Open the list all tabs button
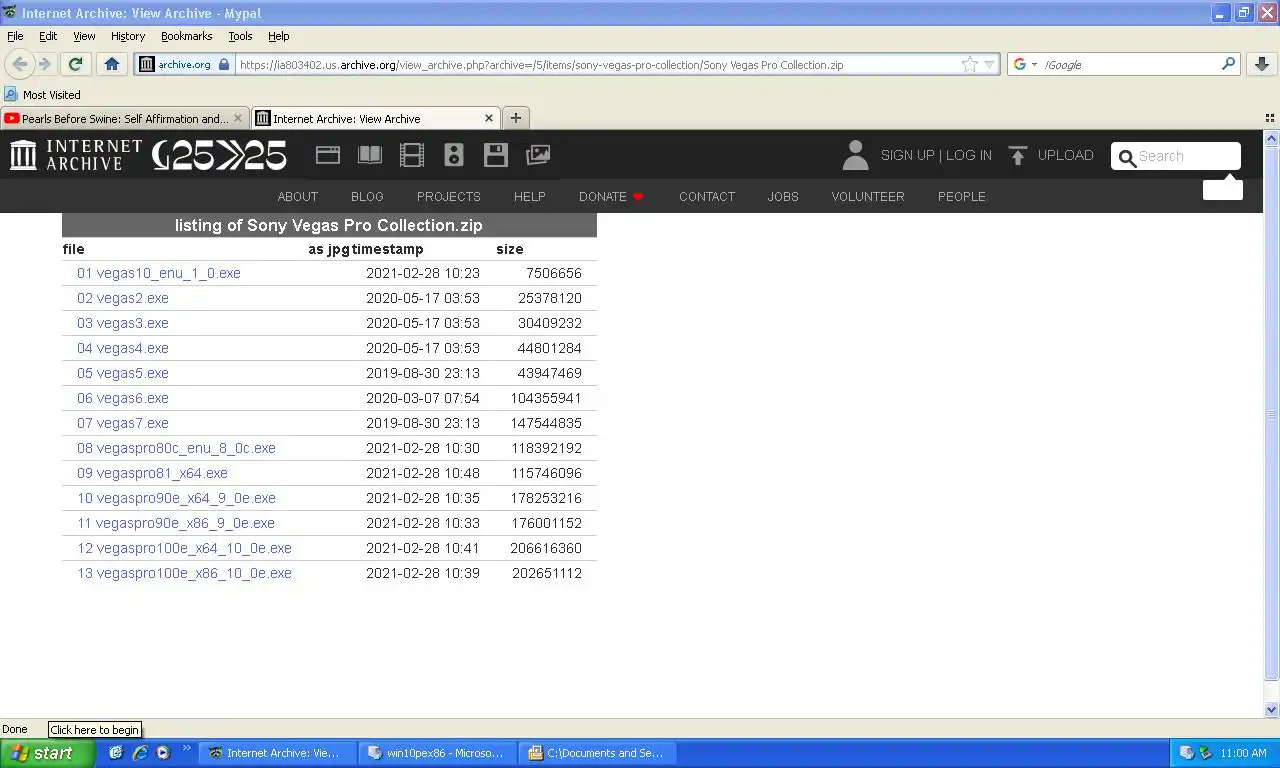Viewport: 1280px width, 768px height. pos(1270,118)
